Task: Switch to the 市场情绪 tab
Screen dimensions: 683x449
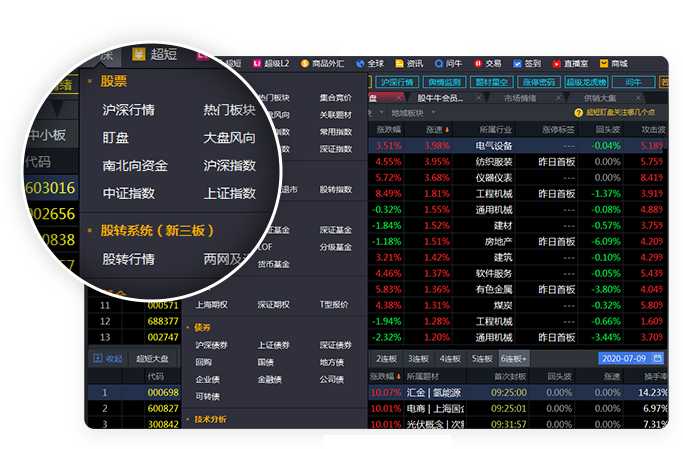Action: point(520,98)
